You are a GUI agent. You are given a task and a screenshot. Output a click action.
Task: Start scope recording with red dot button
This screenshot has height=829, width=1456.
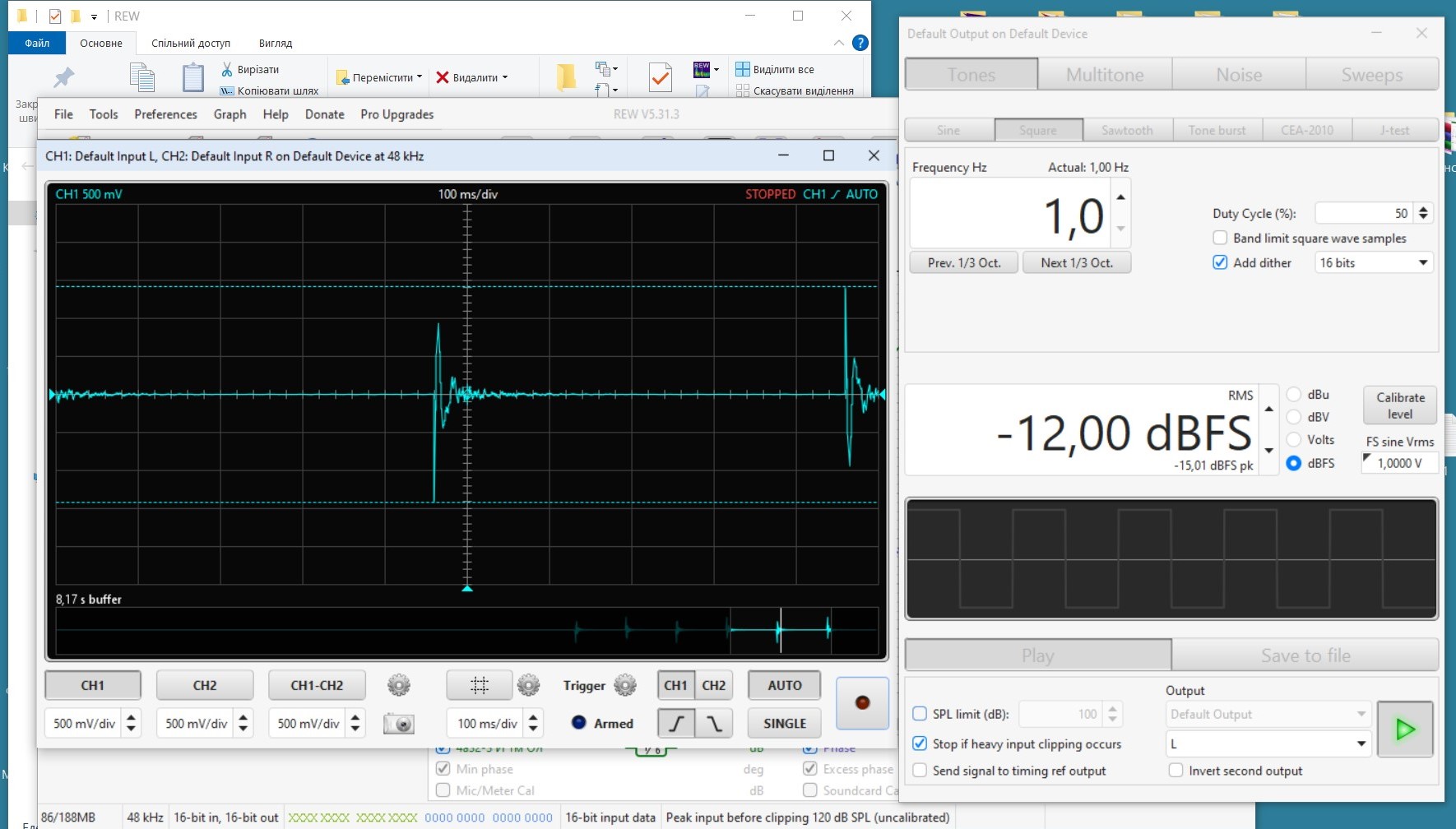tap(862, 703)
